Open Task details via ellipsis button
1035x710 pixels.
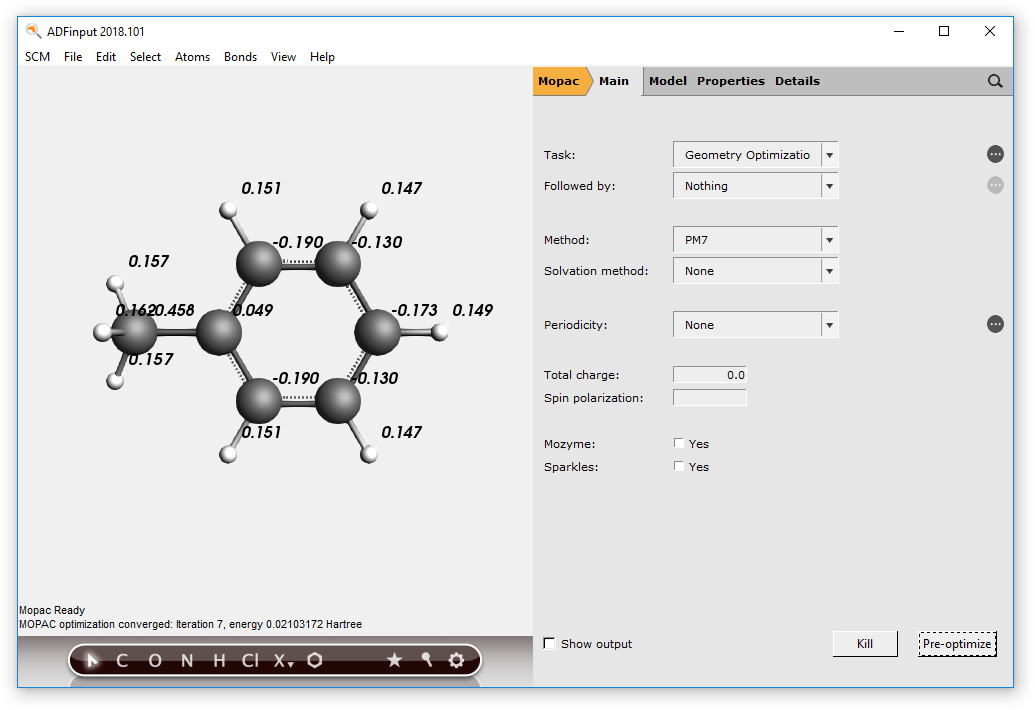pyautogui.click(x=995, y=154)
